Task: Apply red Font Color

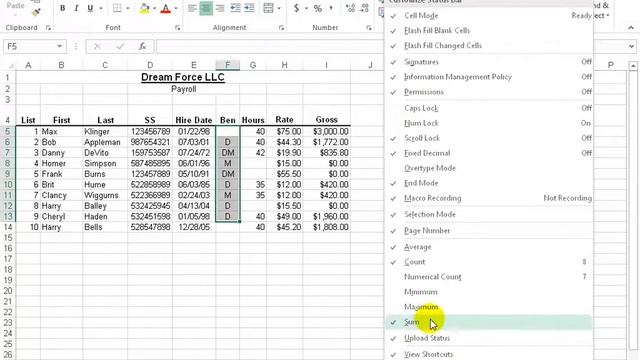Action: click(165, 8)
